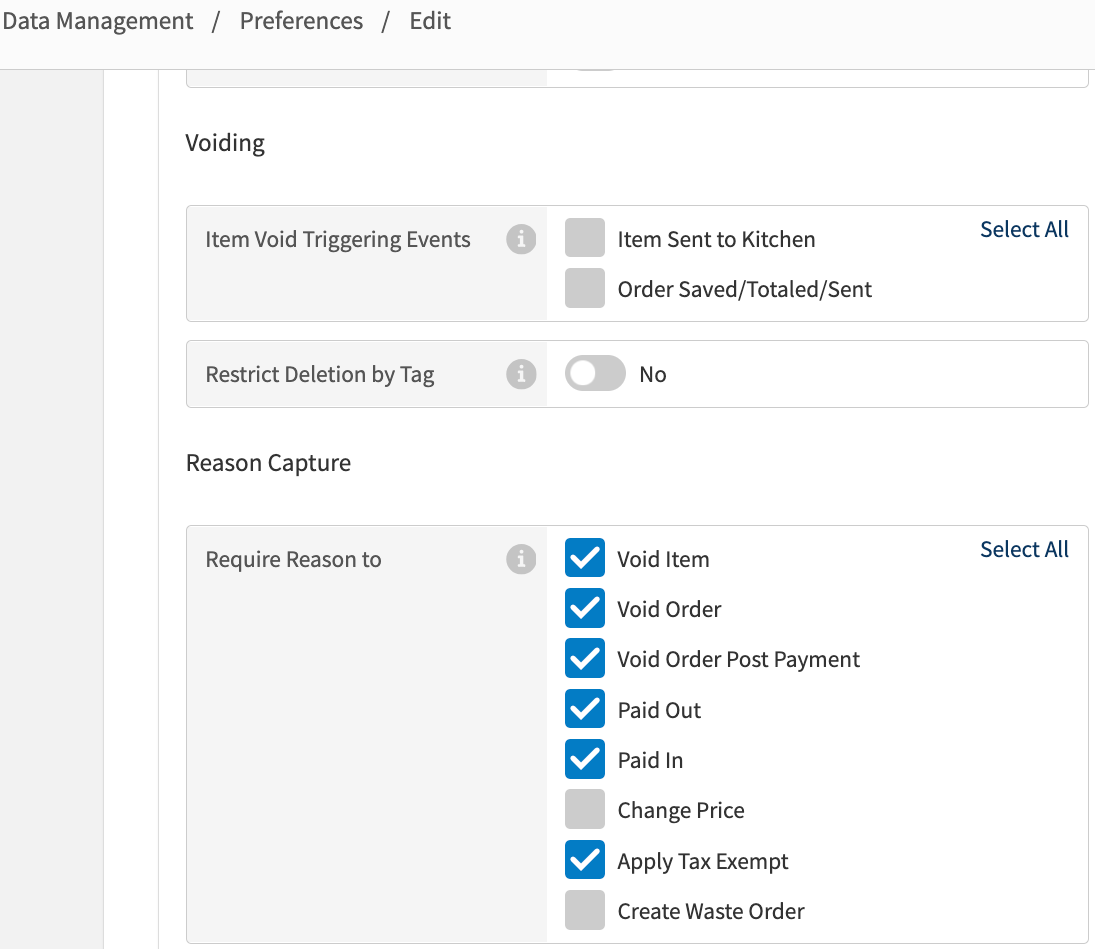Check the Order Saved/Totaled/Sent option
Viewport: 1095px width, 949px height.
click(x=585, y=289)
